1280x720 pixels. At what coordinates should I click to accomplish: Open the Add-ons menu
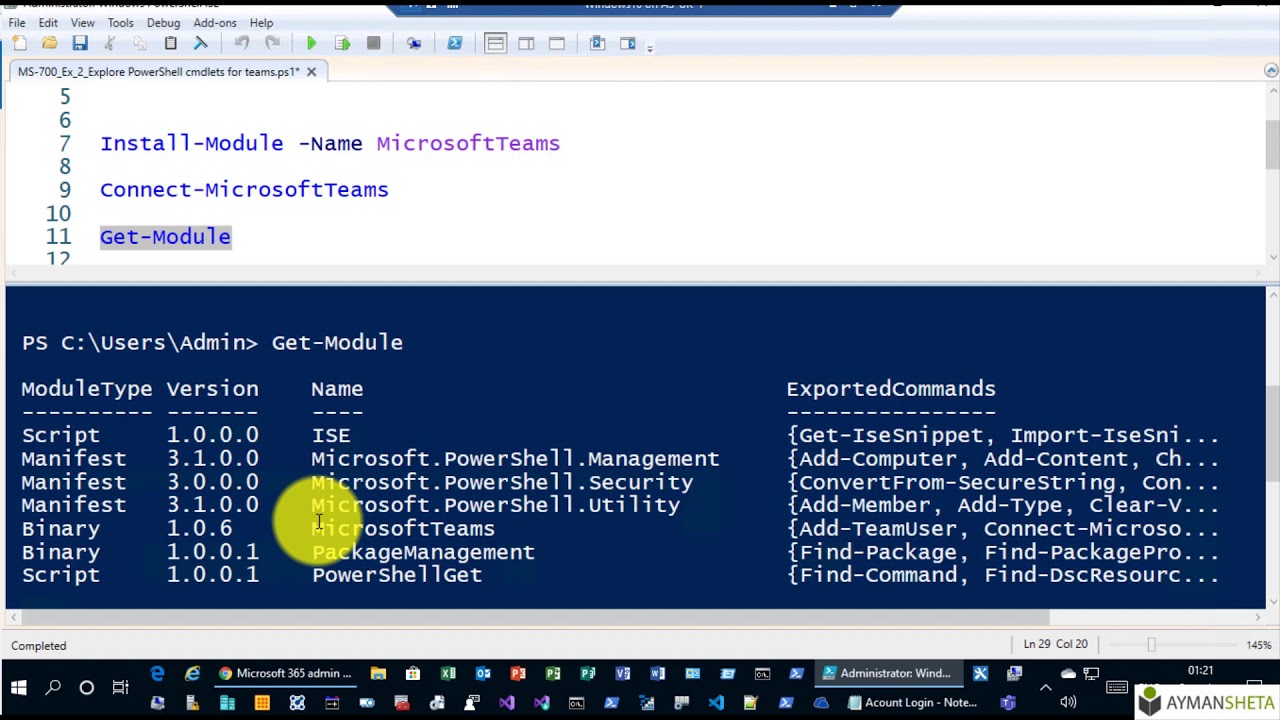[215, 22]
